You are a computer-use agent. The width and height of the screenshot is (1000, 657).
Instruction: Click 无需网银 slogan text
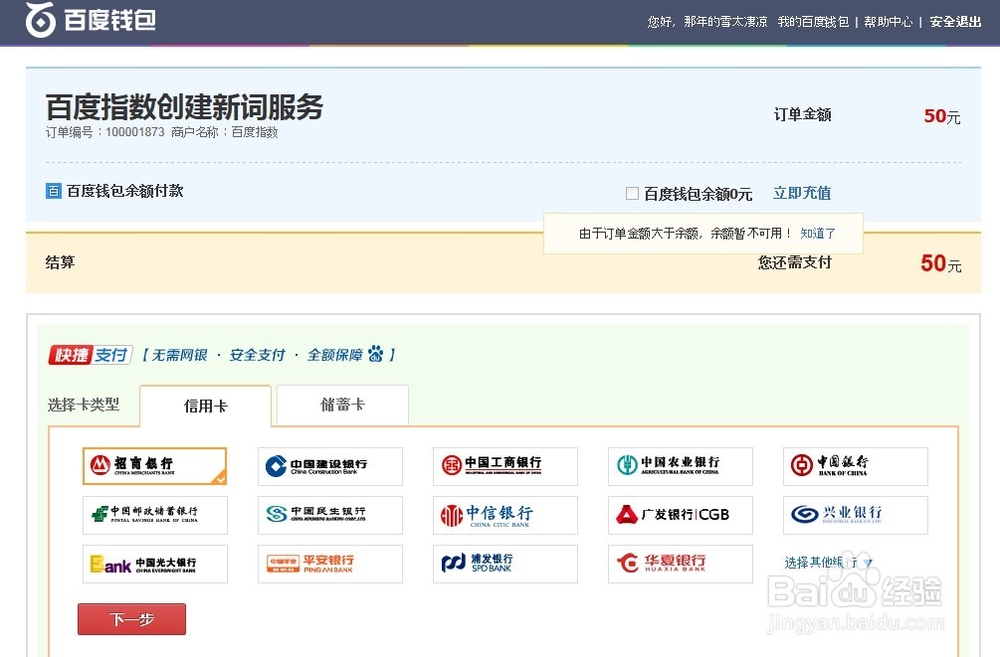pos(179,355)
